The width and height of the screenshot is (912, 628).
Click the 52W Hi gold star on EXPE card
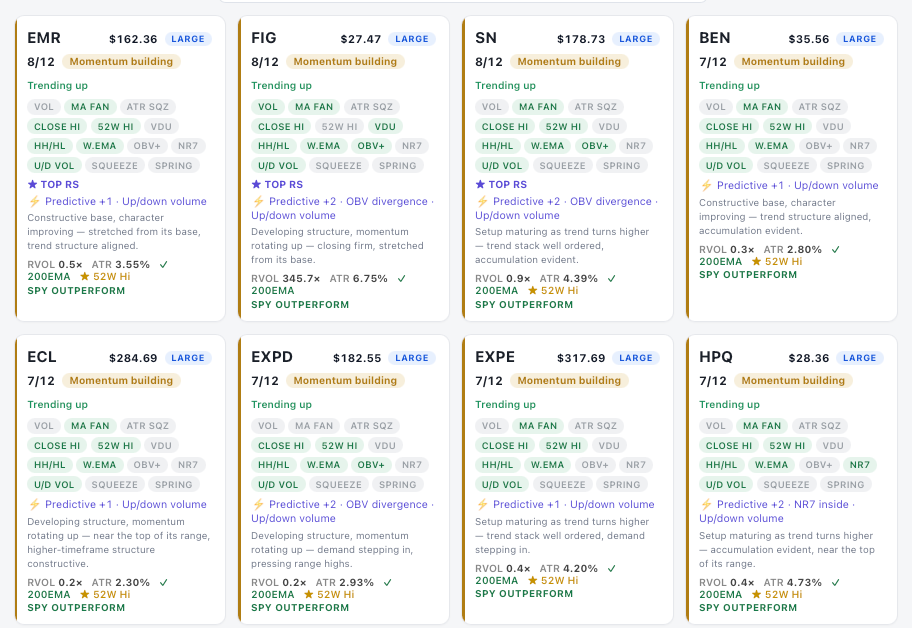[x=532, y=580]
